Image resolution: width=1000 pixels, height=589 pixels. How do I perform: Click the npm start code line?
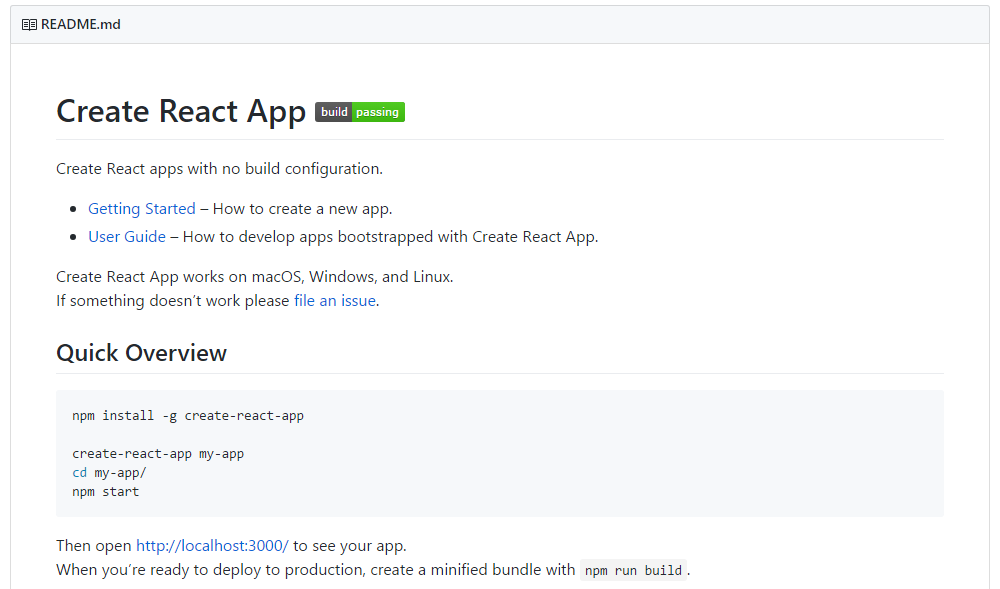coord(105,492)
